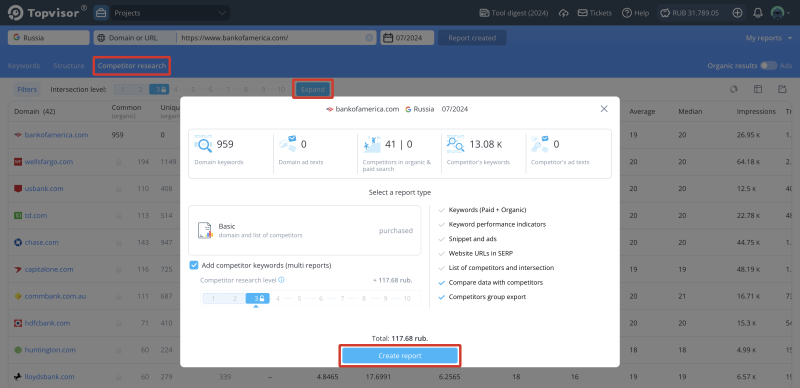Open hdfcbank.com domain link
Screen dimensions: 800x388
coord(47,323)
